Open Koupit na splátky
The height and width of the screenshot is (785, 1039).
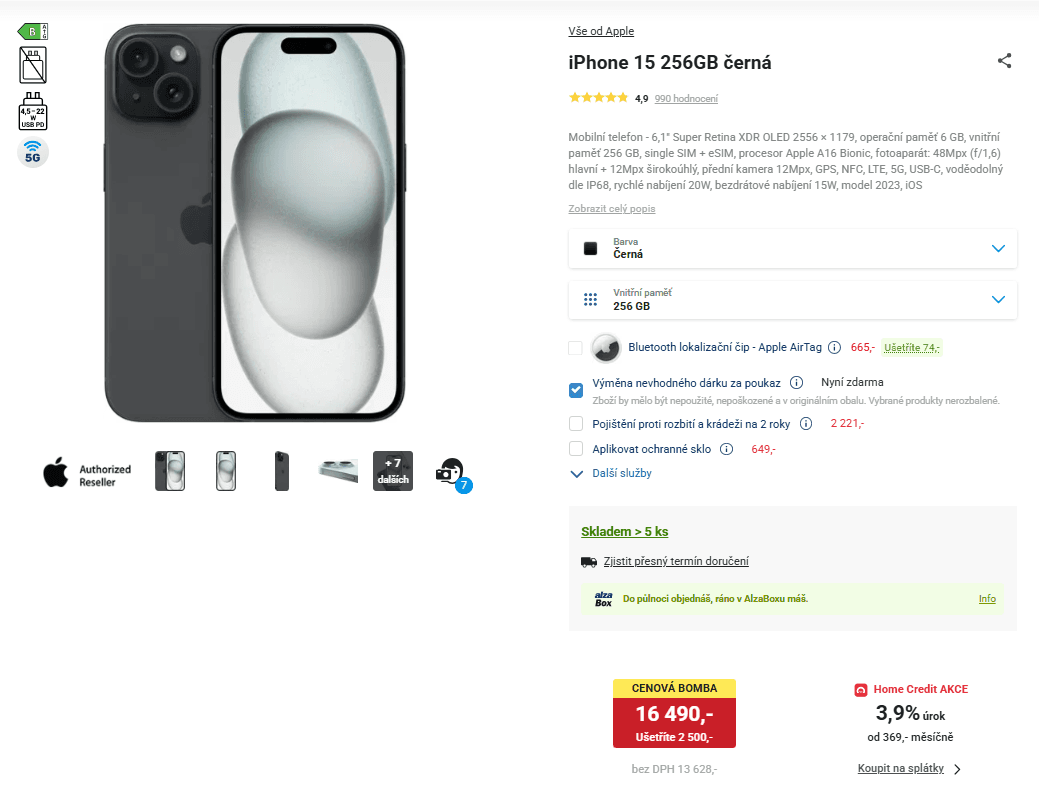click(901, 768)
